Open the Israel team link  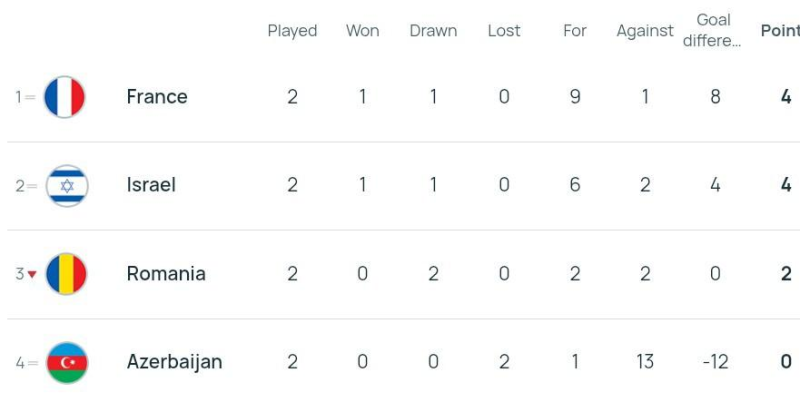[151, 185]
